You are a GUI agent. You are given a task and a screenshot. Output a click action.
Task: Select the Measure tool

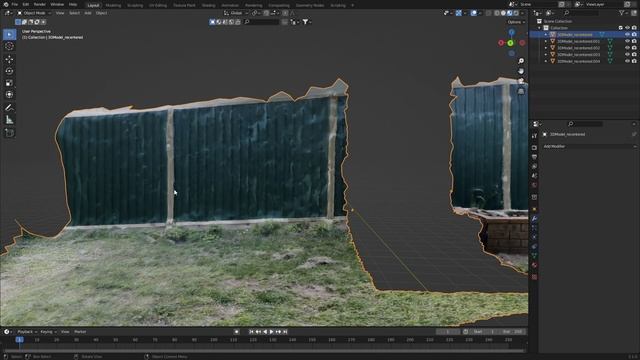(9, 120)
